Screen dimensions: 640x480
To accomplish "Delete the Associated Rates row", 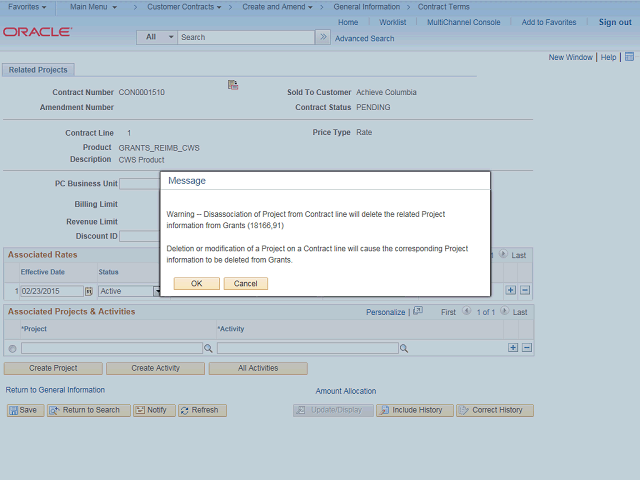I will point(525,290).
